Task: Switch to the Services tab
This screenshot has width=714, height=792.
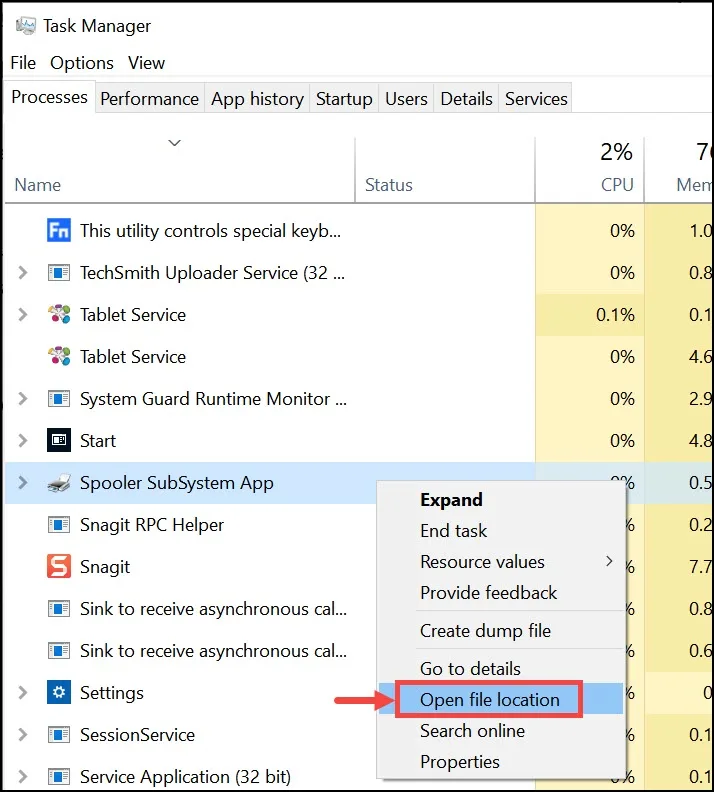Action: (x=536, y=98)
